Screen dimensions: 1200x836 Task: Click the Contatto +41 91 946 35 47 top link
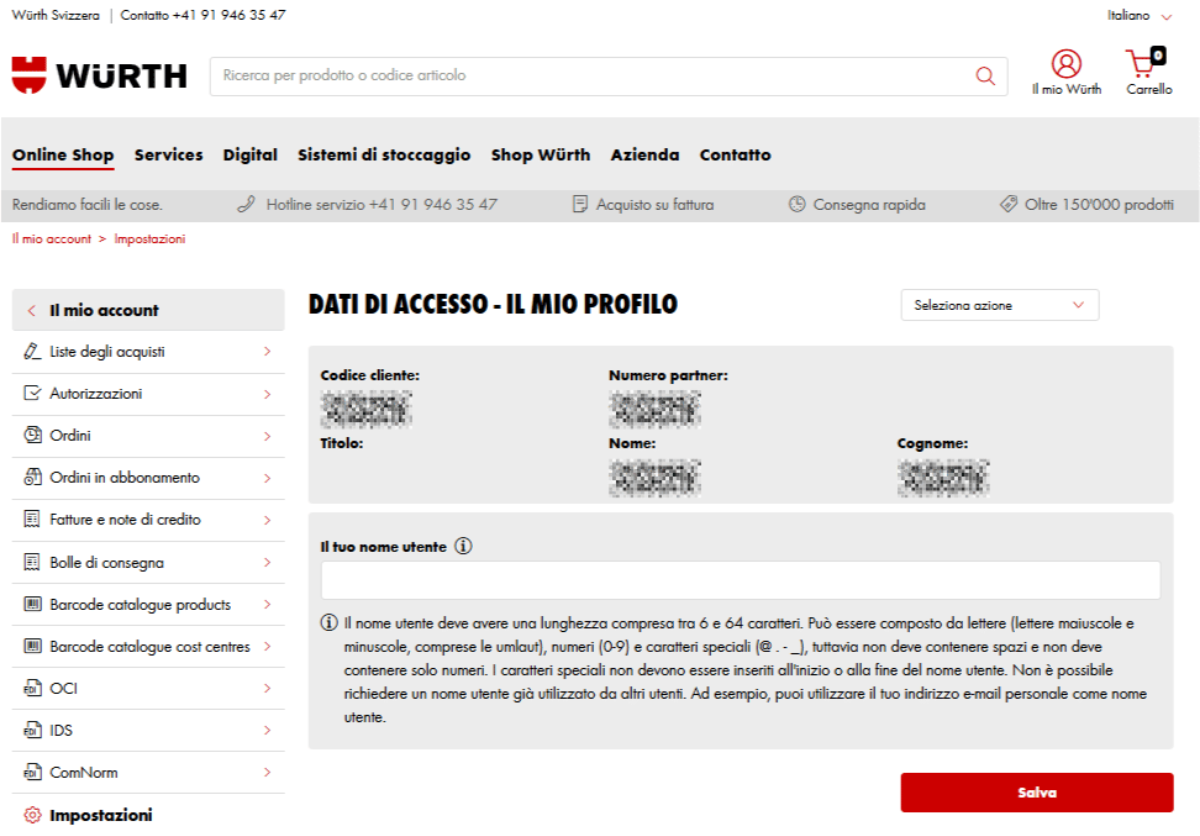pos(203,16)
